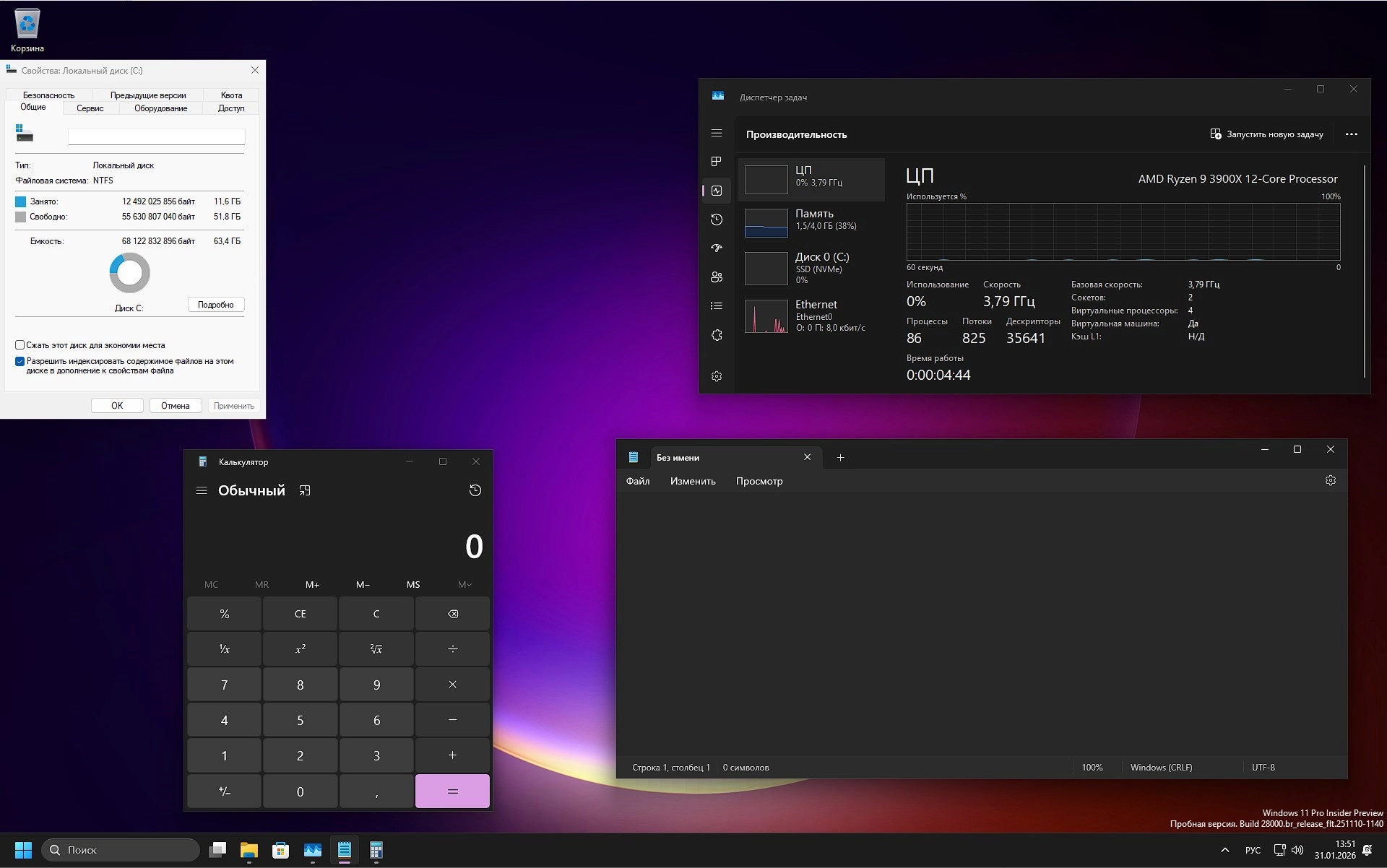The image size is (1387, 868).
Task: Open App history in Task Manager sidebar
Action: click(717, 220)
